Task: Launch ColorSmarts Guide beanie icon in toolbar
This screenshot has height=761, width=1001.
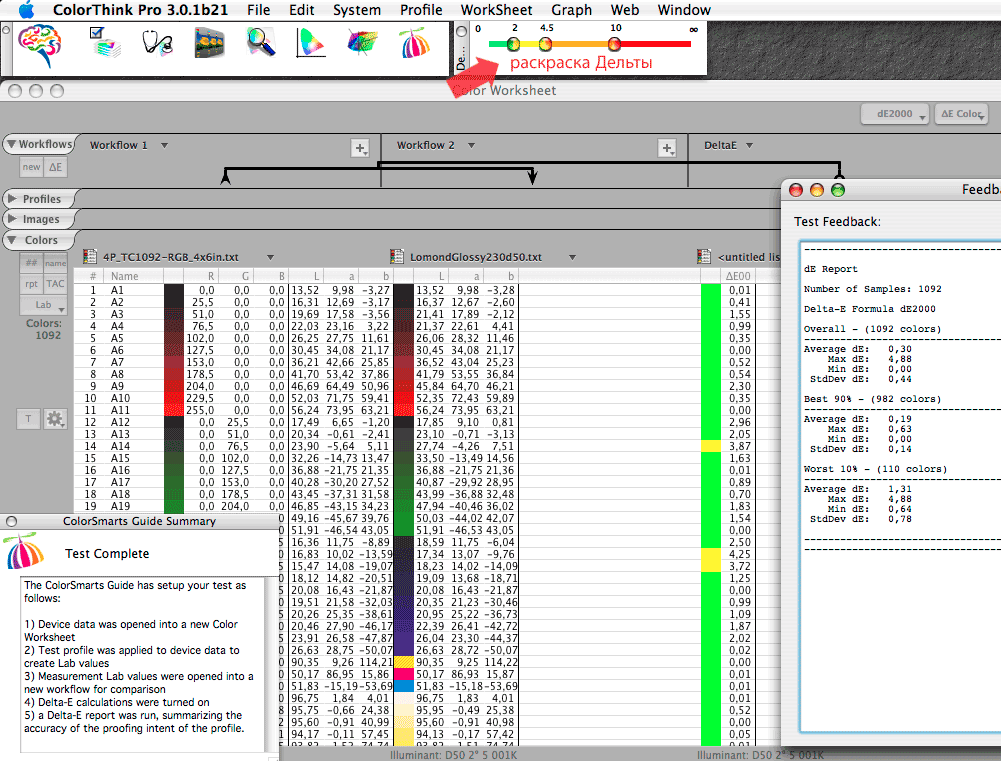Action: pyautogui.click(x=415, y=43)
